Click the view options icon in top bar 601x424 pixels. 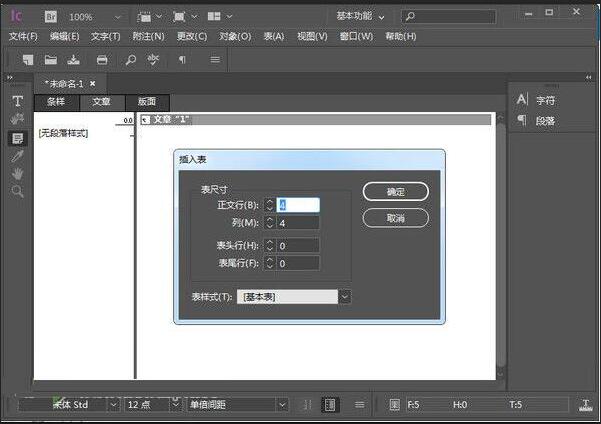click(x=145, y=17)
